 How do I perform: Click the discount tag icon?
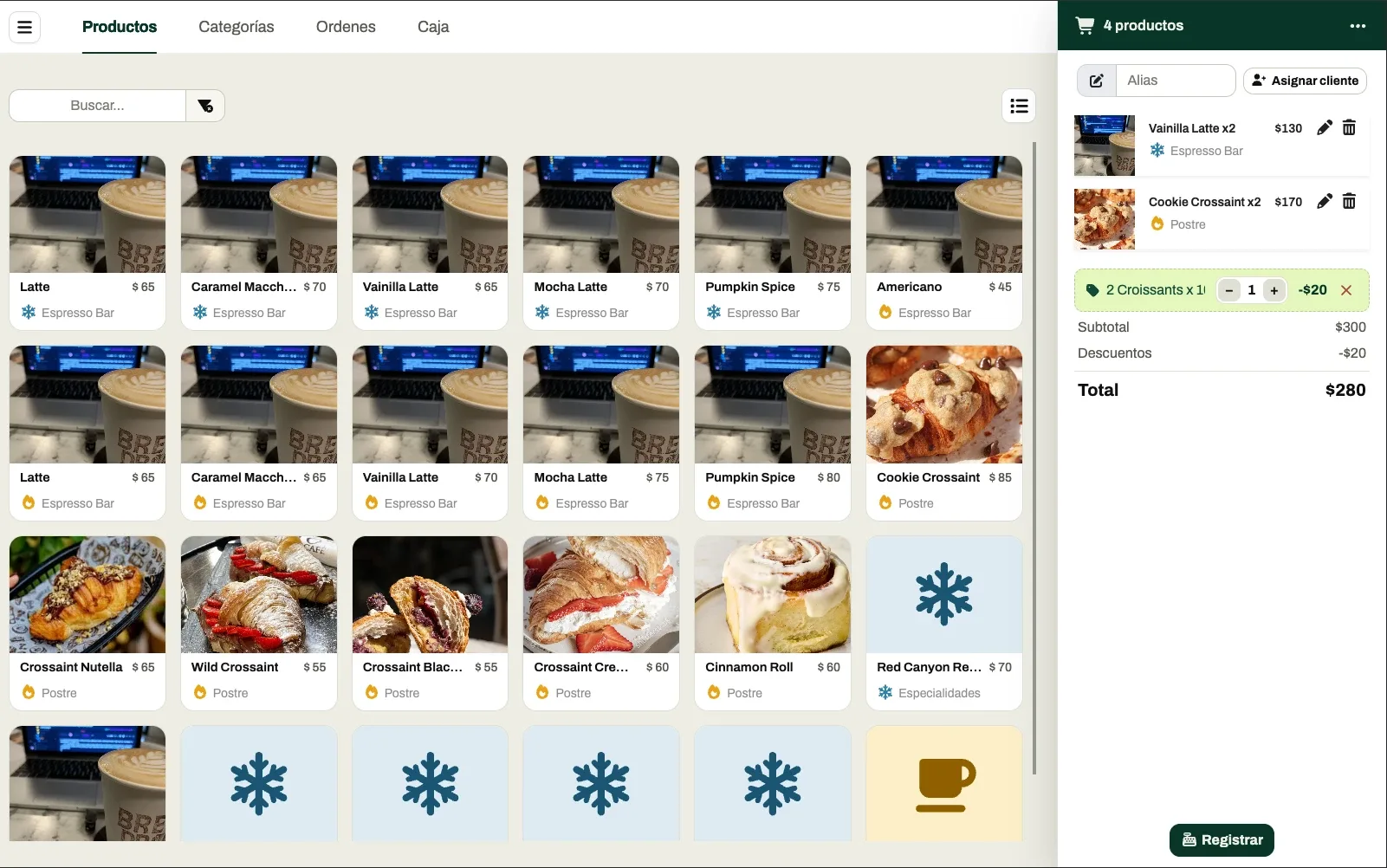(x=1092, y=290)
